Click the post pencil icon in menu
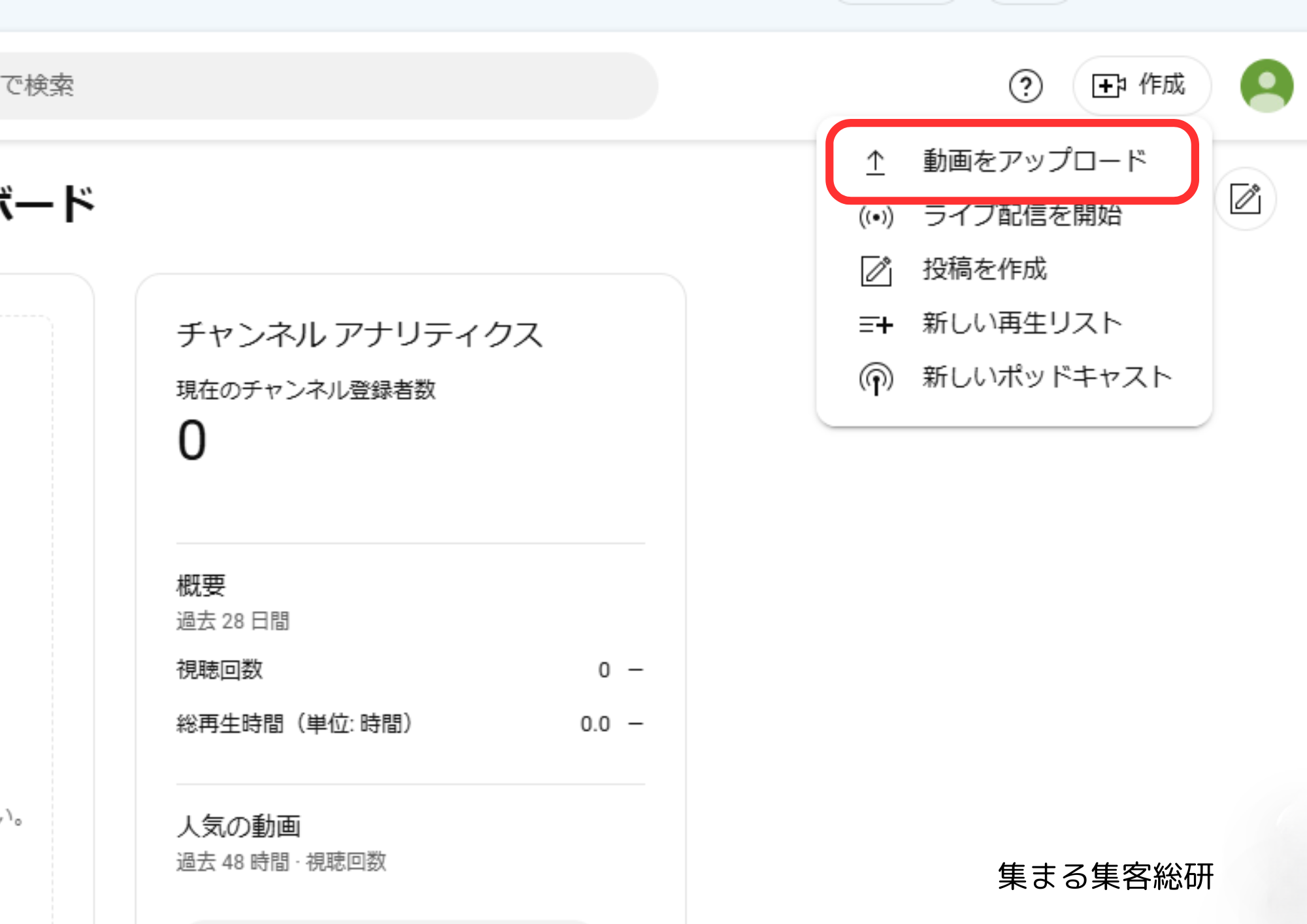The height and width of the screenshot is (924, 1307). pos(876,271)
